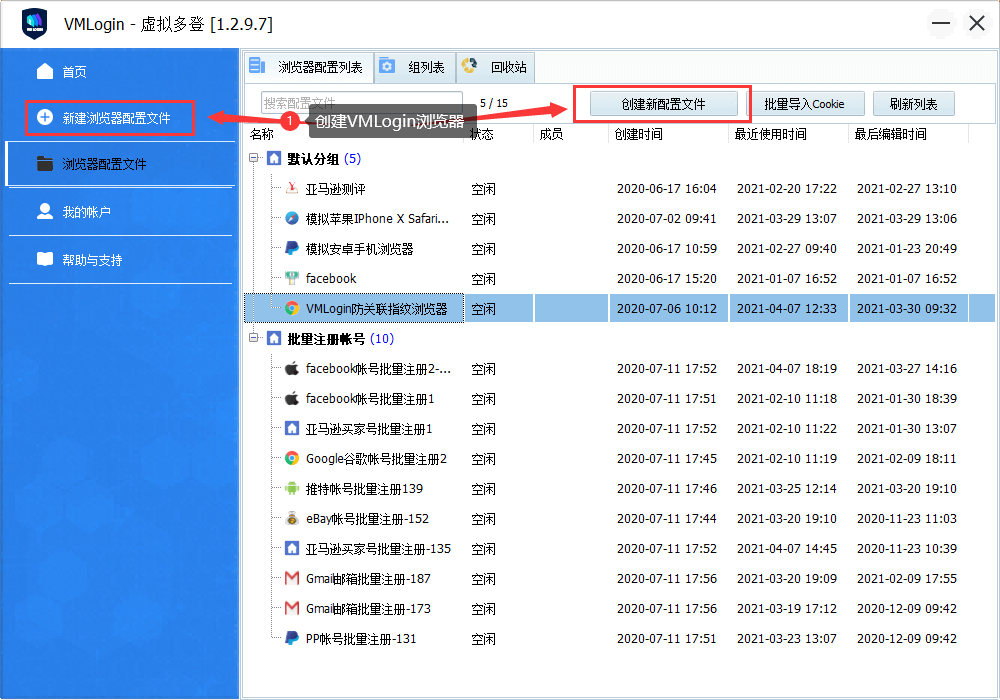1000x700 pixels.
Task: Click the home icon of 亚马逊买家号批量注册1
Action: pyautogui.click(x=291, y=428)
